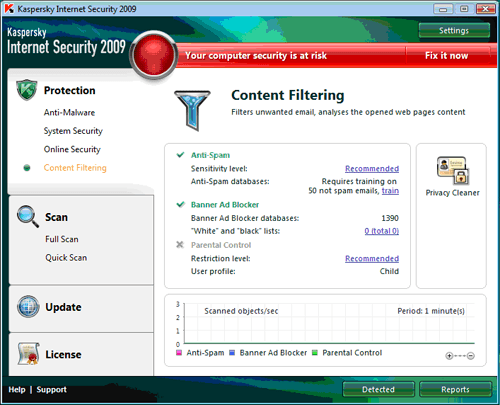Open the Detected button
The width and height of the screenshot is (500, 405).
click(378, 389)
